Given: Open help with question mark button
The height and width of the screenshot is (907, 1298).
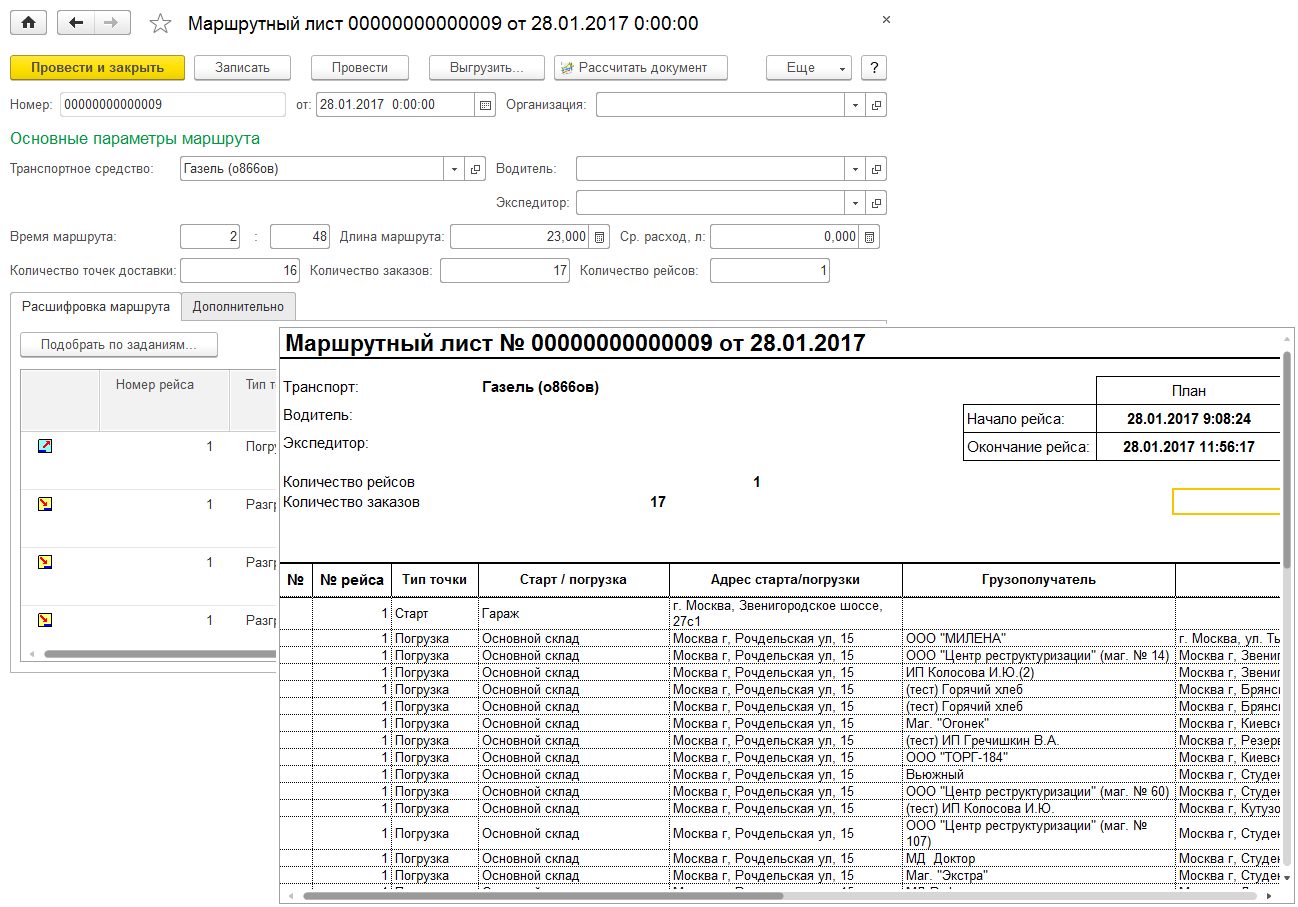Looking at the screenshot, I should tap(874, 68).
